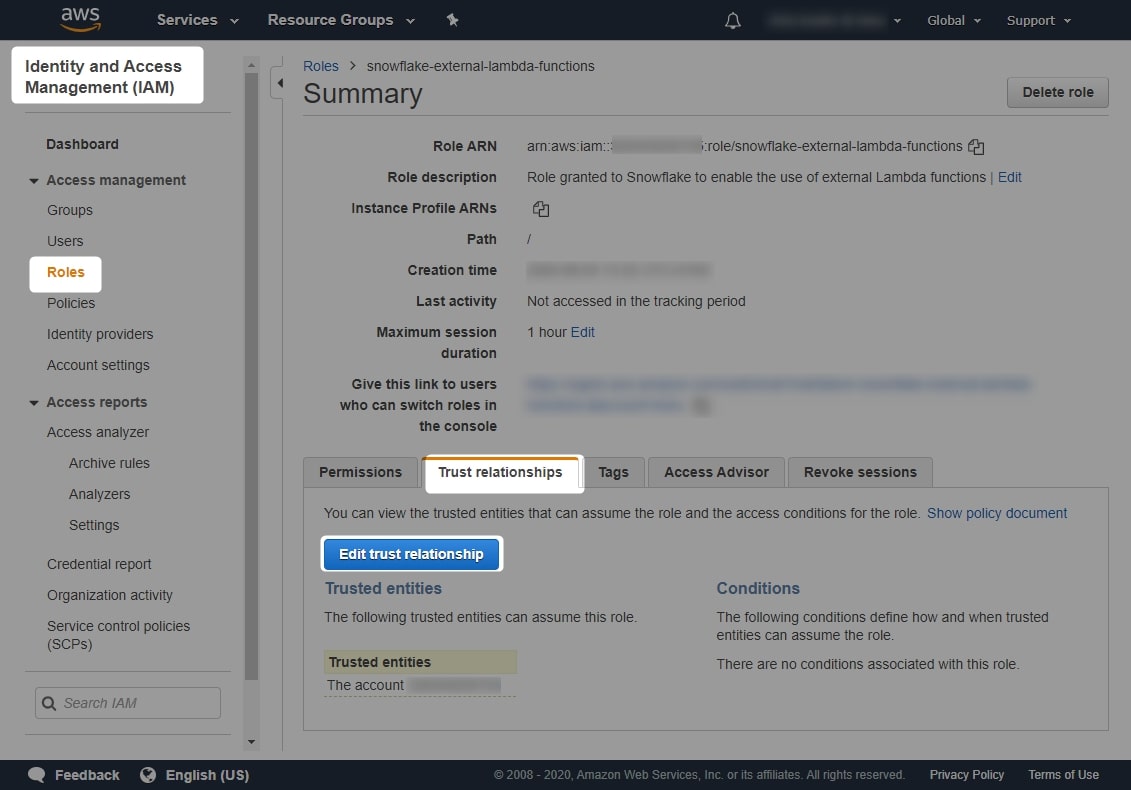The width and height of the screenshot is (1131, 790).
Task: Open Groups in the sidebar
Action: 70,211
